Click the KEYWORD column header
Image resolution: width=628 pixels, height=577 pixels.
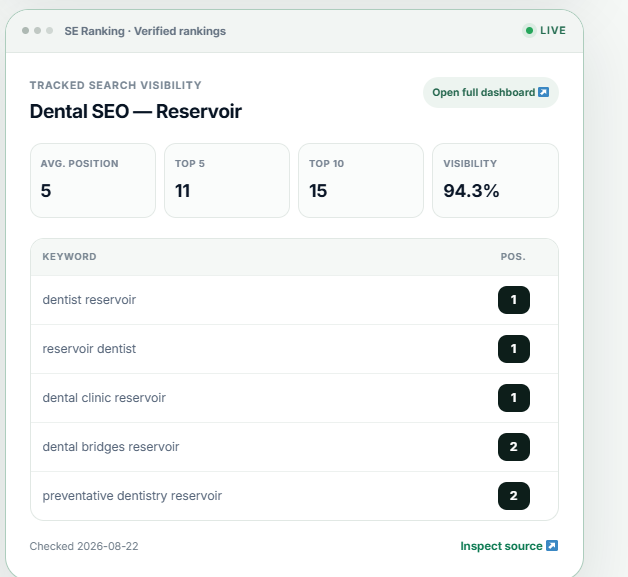(69, 257)
